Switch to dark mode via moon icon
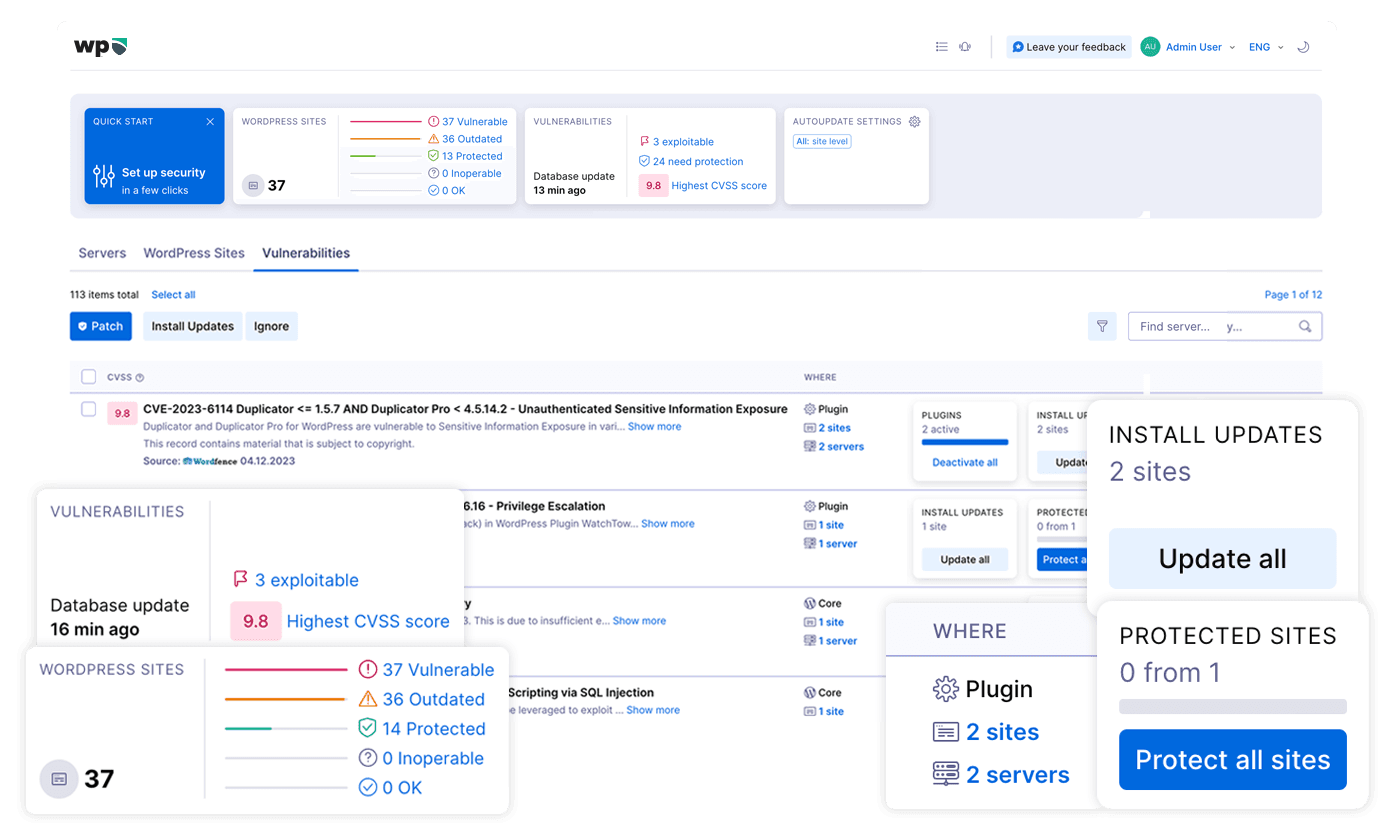Image resolution: width=1400 pixels, height=833 pixels. tap(1303, 47)
